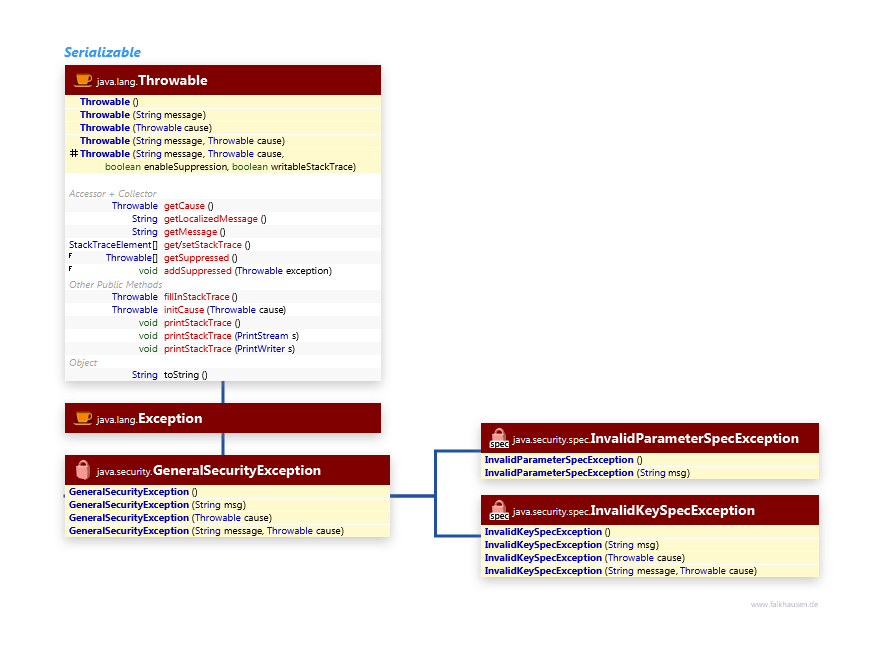
Task: Click the getLocalizedMessage () method
Action: click(215, 219)
